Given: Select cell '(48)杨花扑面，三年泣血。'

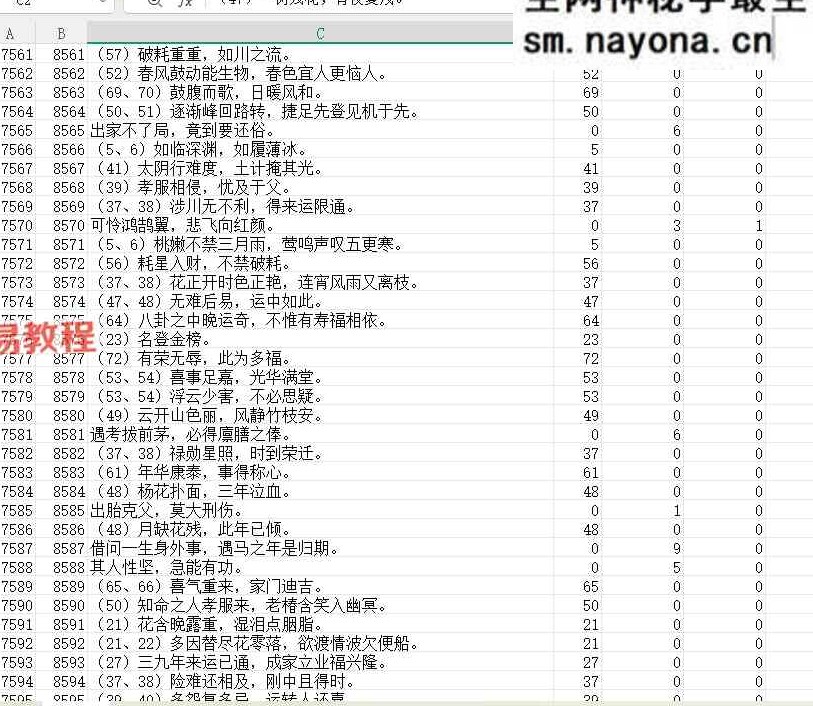Looking at the screenshot, I should tap(320, 491).
